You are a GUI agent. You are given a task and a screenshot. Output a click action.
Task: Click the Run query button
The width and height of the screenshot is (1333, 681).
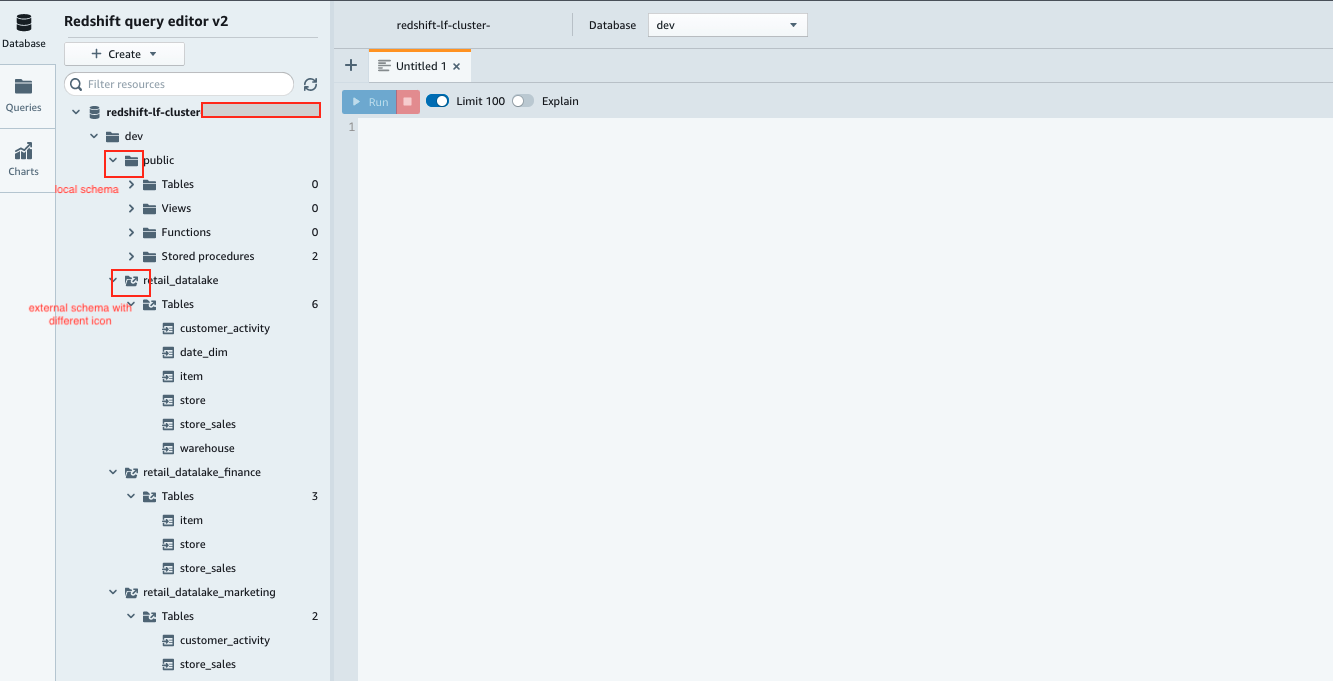pos(369,102)
